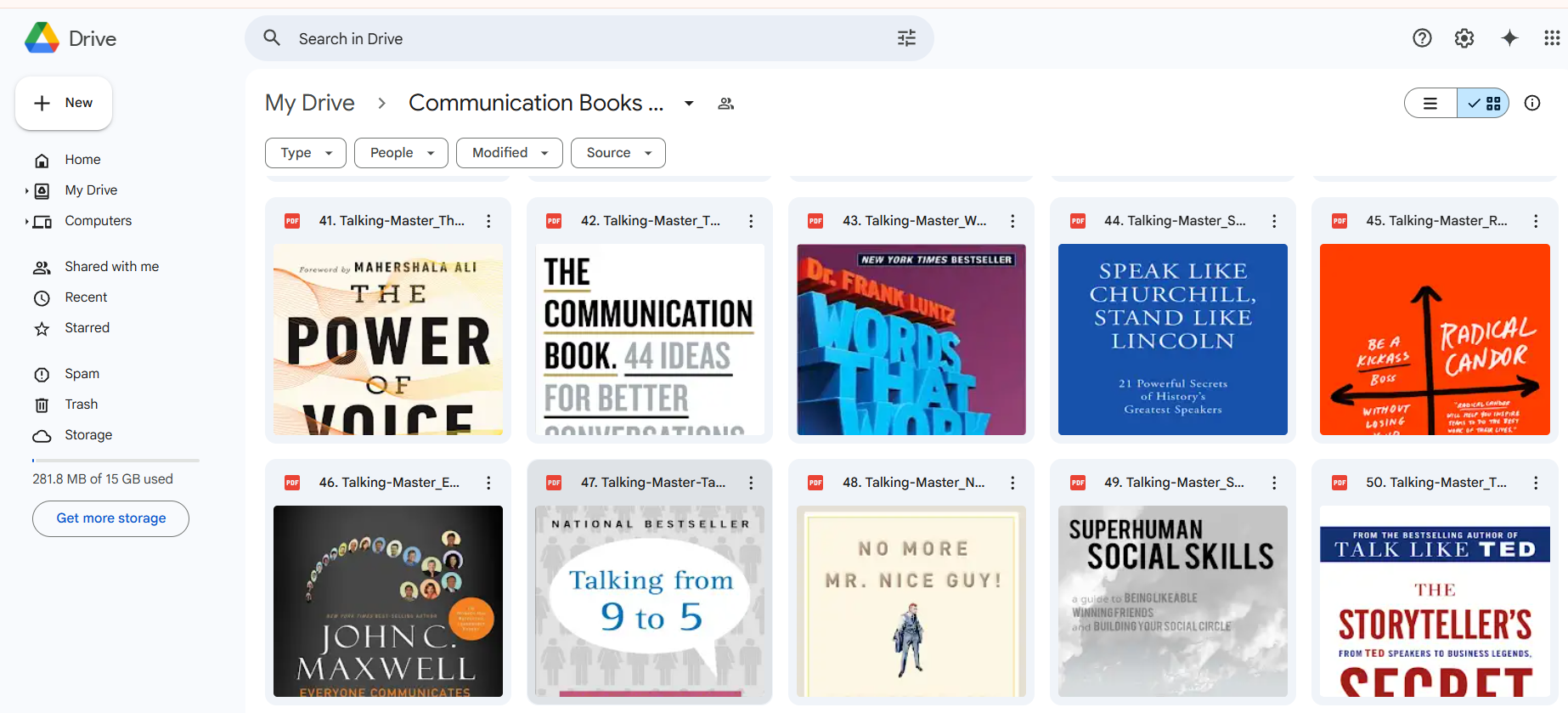Open the Type filter dropdown
The height and width of the screenshot is (713, 1568).
click(x=306, y=153)
